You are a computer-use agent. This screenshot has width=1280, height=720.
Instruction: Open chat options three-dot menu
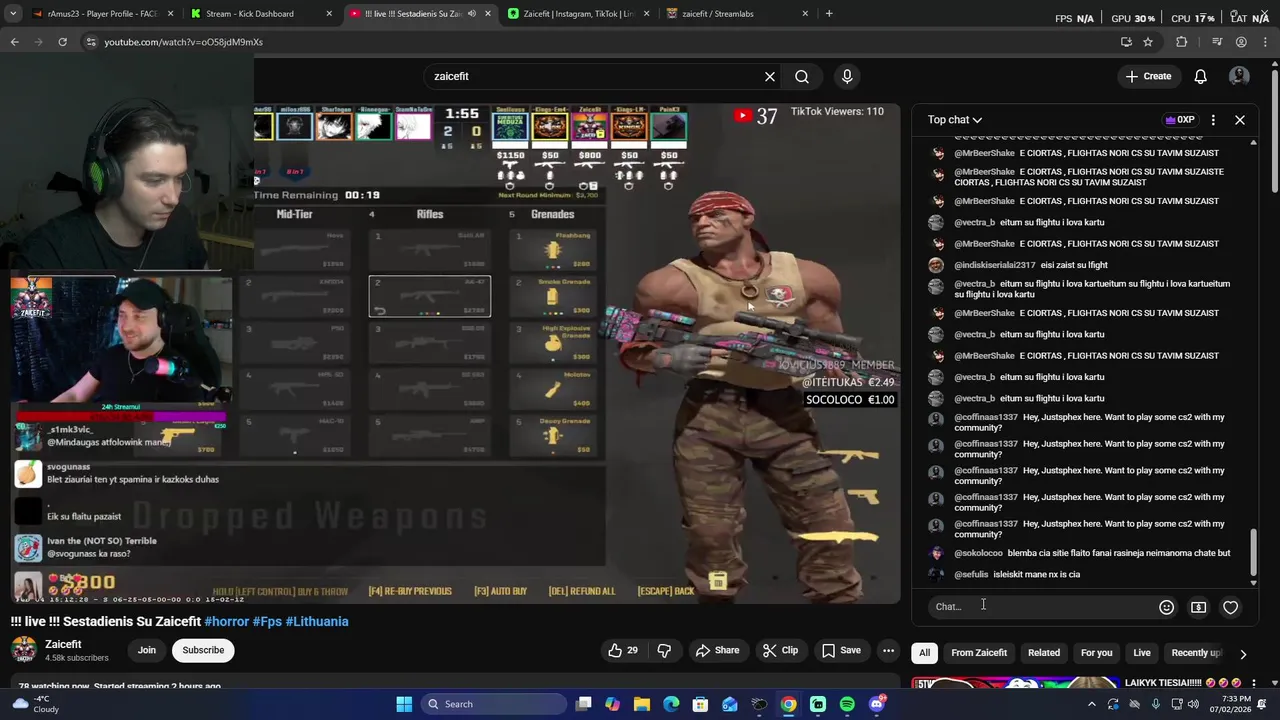coord(1213,120)
